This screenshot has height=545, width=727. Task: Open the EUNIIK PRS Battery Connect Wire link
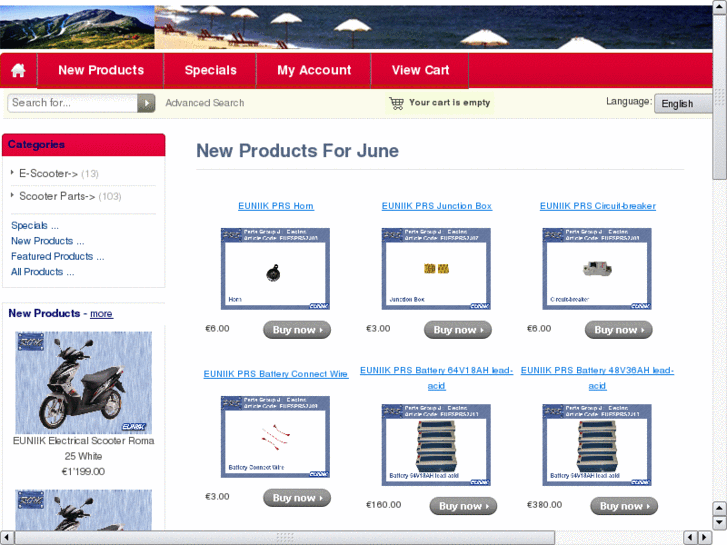(x=276, y=374)
